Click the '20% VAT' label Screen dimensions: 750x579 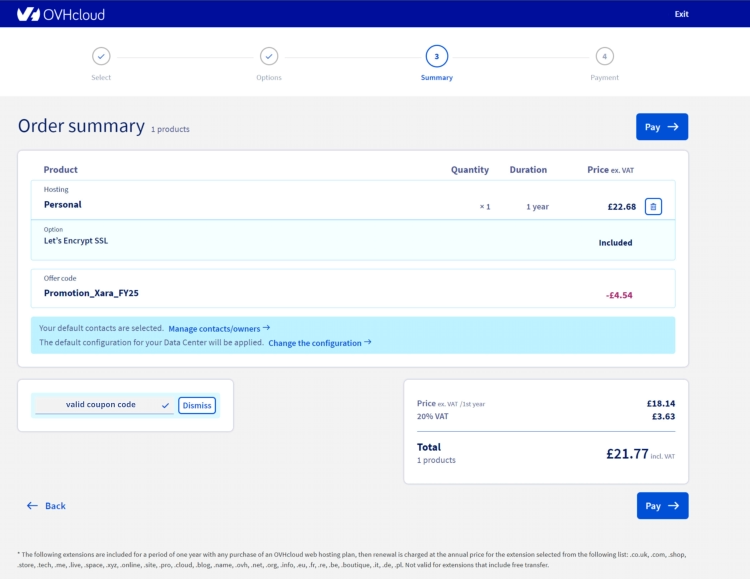click(x=432, y=416)
